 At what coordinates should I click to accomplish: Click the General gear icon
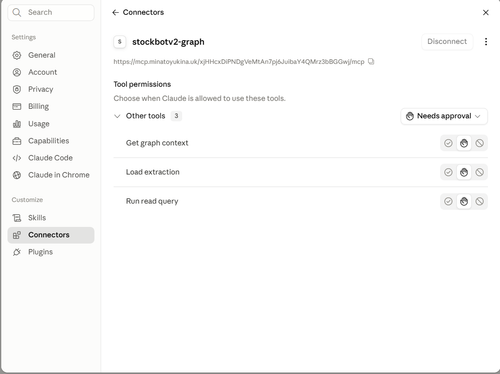[17, 55]
